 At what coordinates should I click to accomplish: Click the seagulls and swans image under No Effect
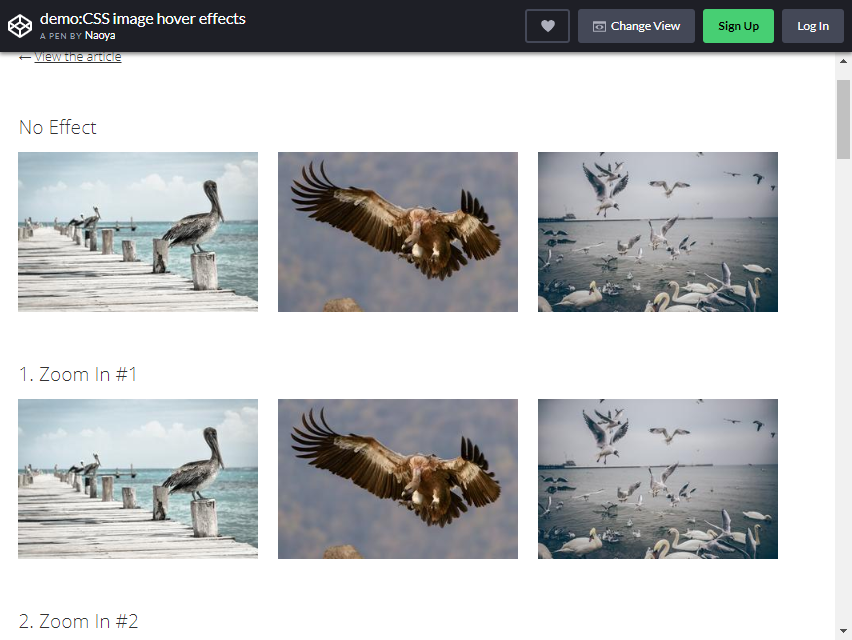658,232
